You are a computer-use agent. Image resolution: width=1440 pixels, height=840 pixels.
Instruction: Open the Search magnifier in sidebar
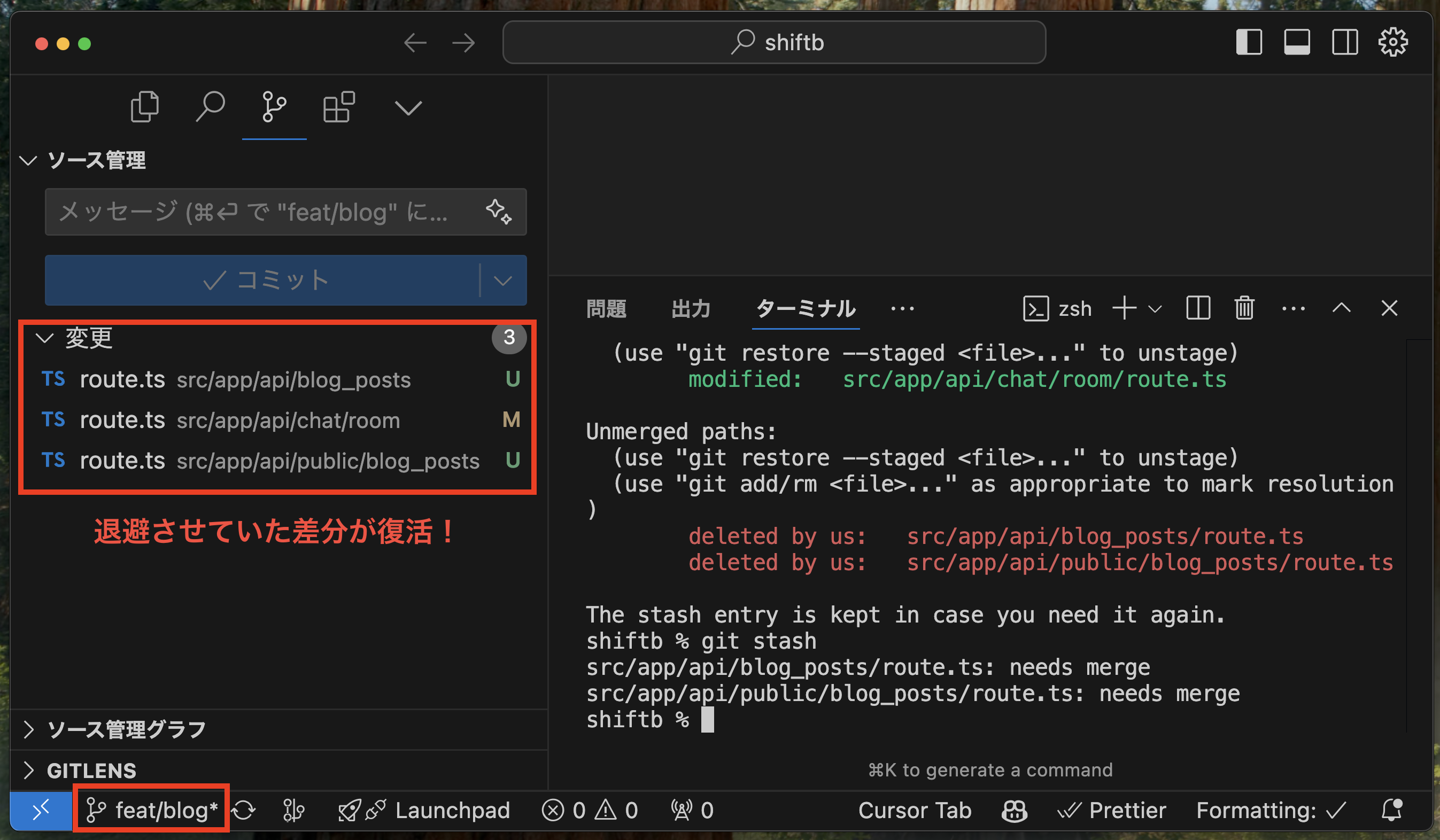(210, 107)
